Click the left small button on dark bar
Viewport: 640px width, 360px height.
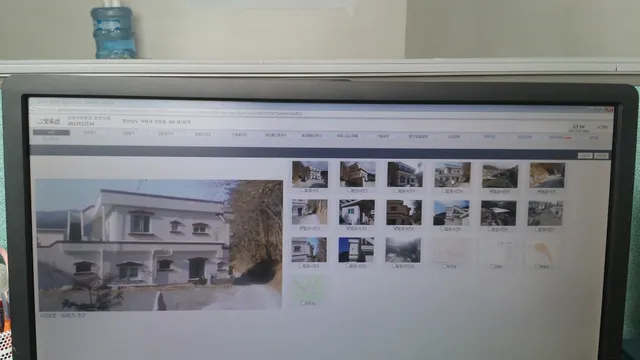(x=585, y=156)
